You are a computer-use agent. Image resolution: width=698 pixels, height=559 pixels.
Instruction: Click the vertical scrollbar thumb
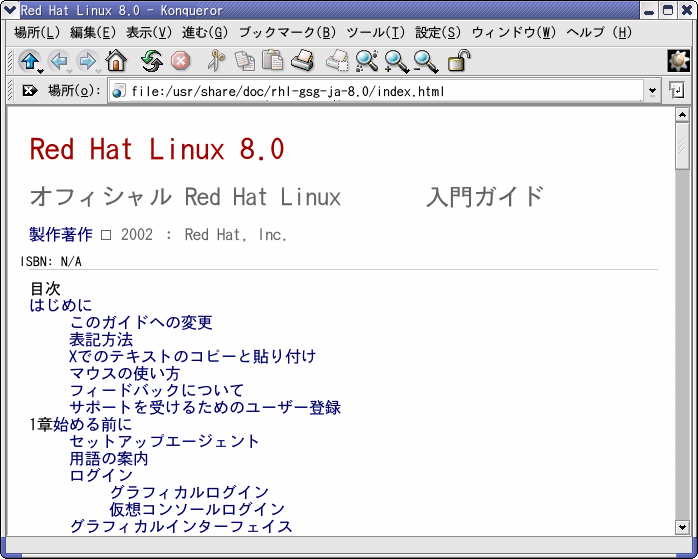pos(682,146)
